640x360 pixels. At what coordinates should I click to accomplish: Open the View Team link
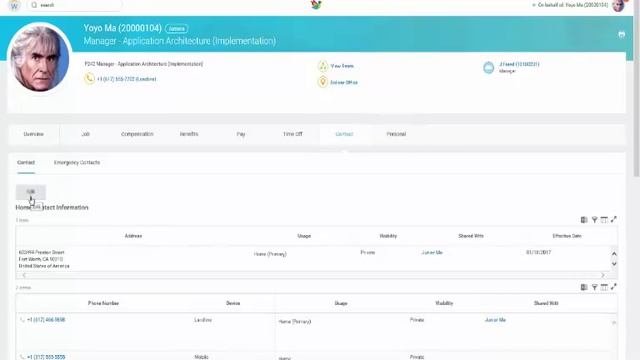pyautogui.click(x=342, y=66)
